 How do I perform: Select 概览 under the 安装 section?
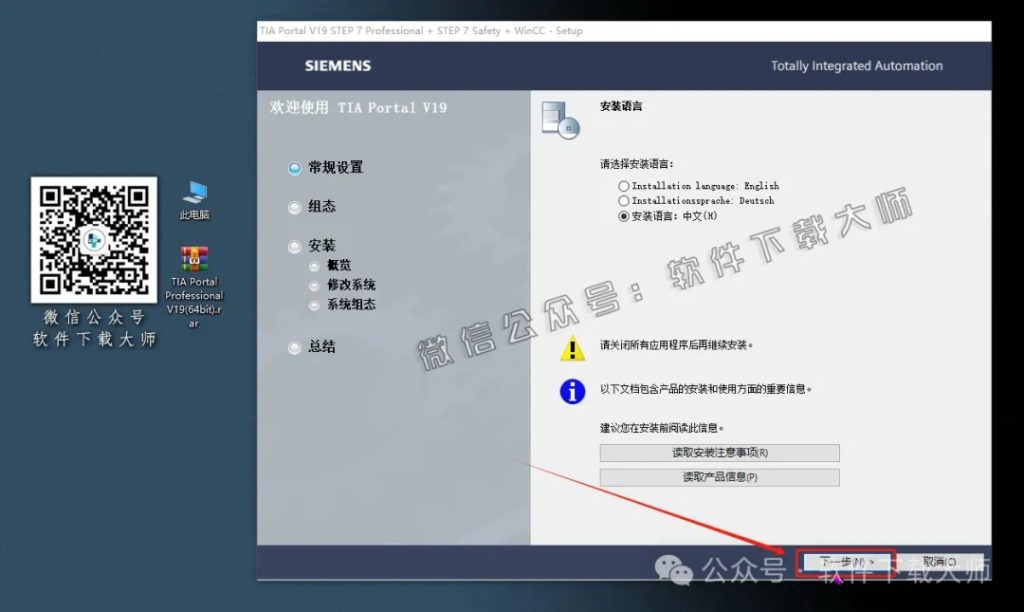click(x=316, y=265)
